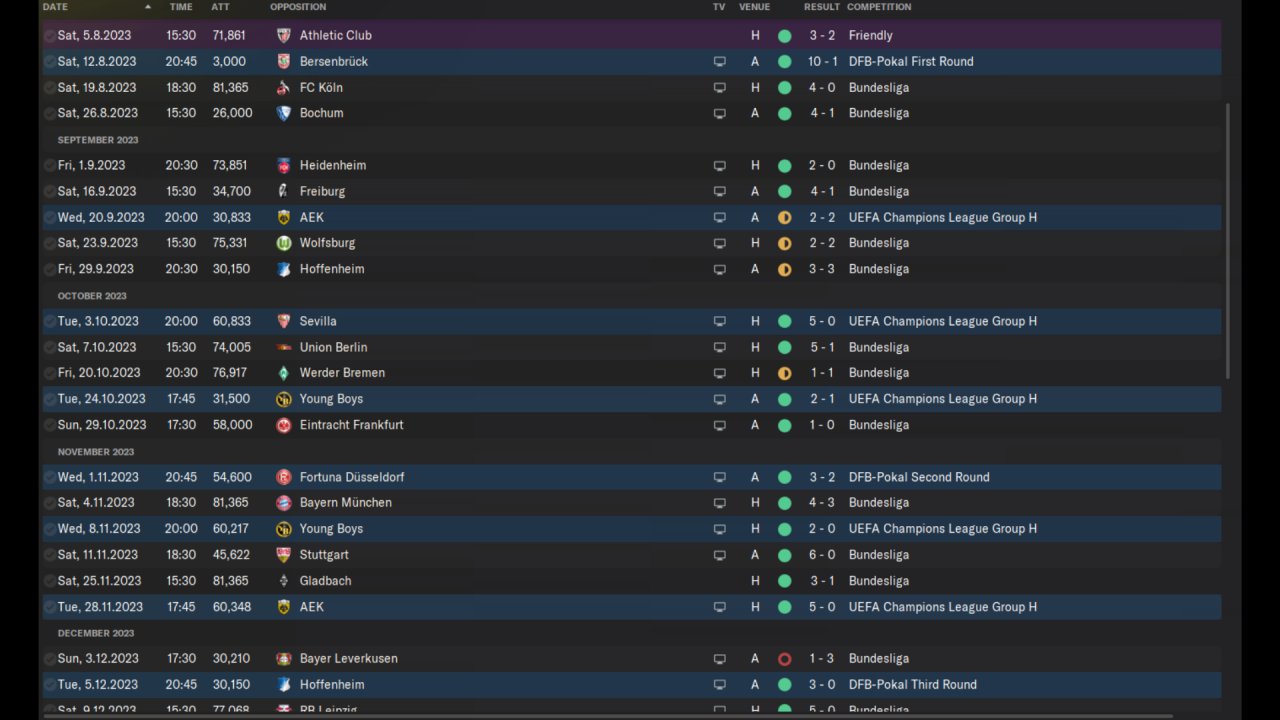Click the Young Boys badge on 24.10.2023
The width and height of the screenshot is (1280, 720).
[283, 399]
